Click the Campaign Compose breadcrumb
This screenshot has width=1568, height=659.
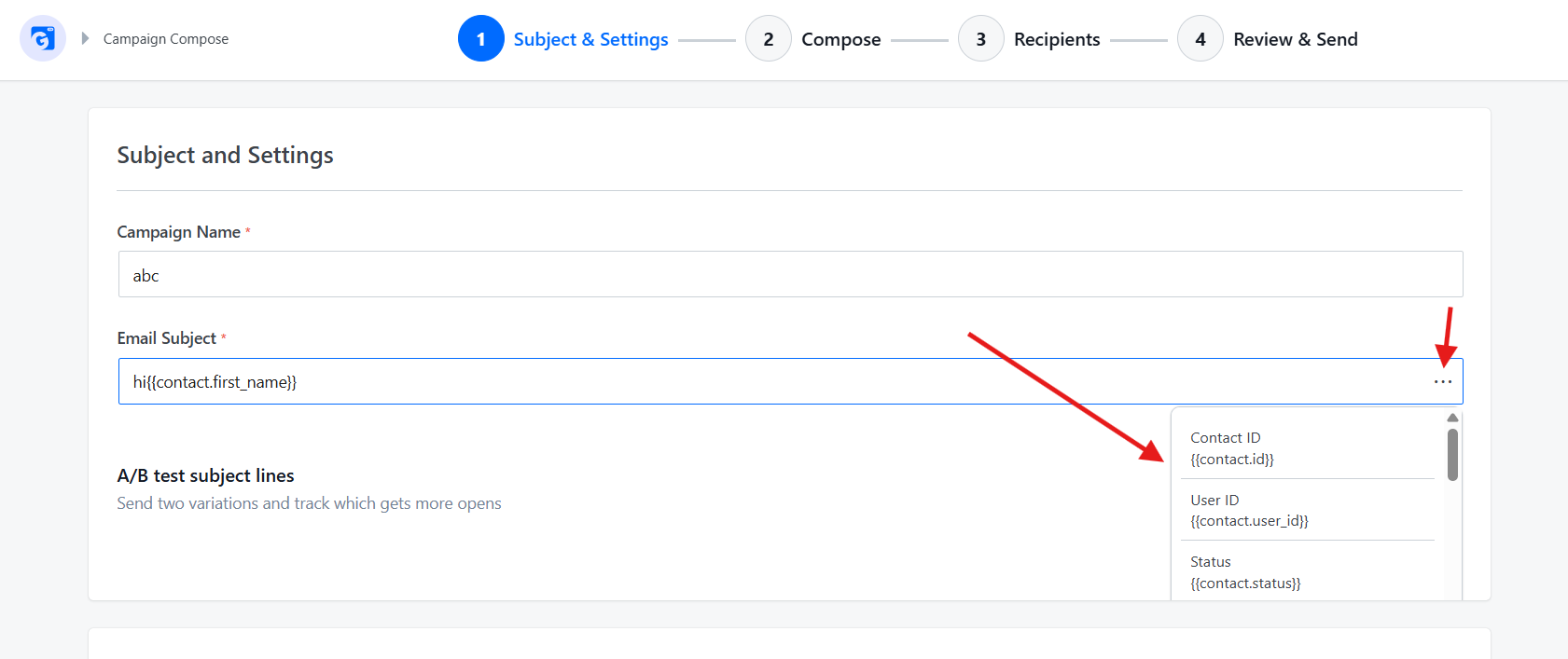coord(166,39)
